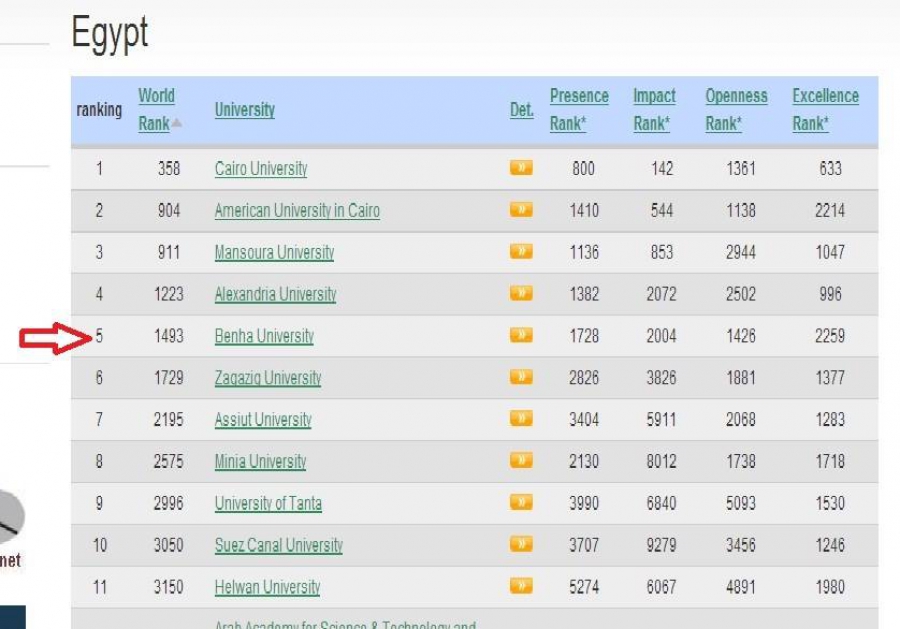Image resolution: width=900 pixels, height=629 pixels.
Task: Sort table by University column header
Action: tap(245, 110)
